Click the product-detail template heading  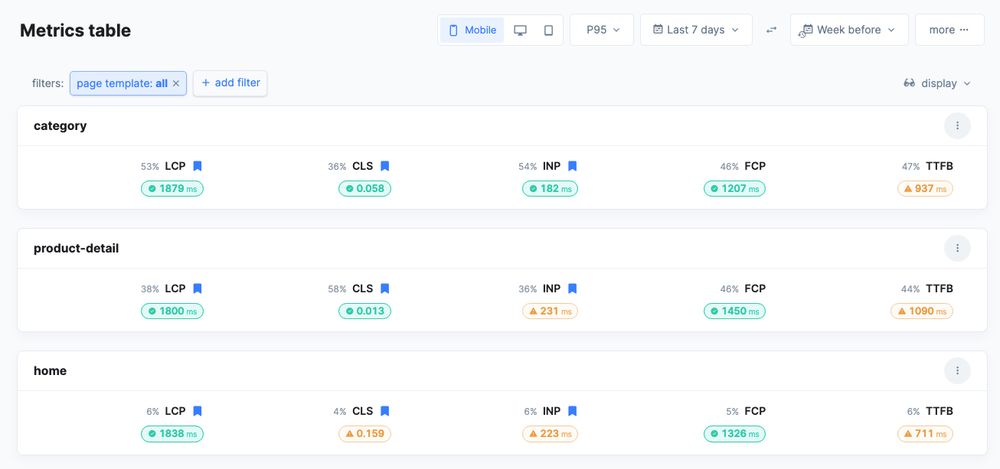click(76, 248)
